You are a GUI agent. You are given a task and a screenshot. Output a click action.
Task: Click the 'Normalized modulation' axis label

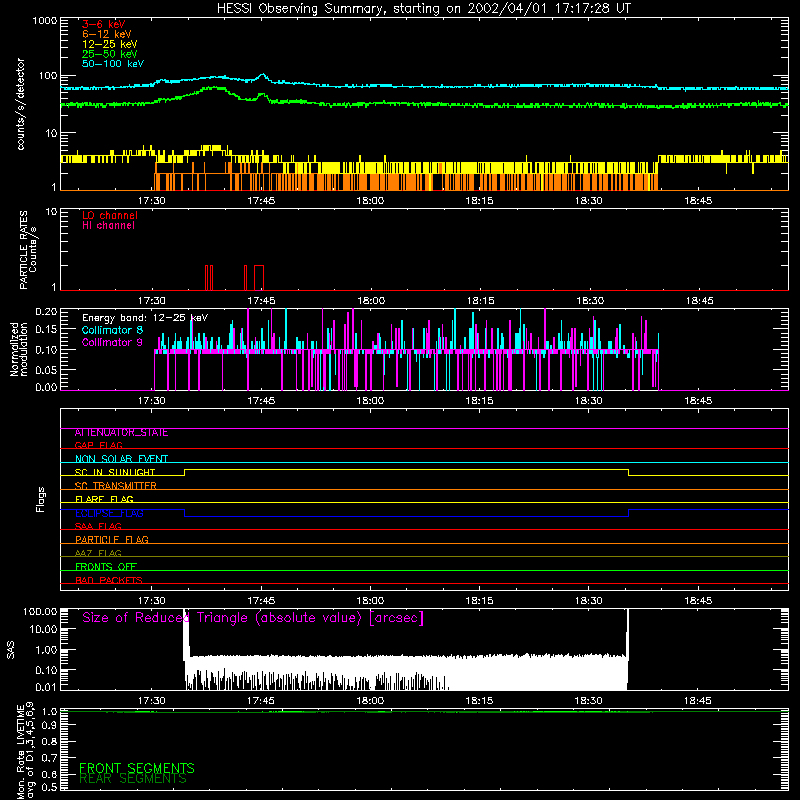19,349
